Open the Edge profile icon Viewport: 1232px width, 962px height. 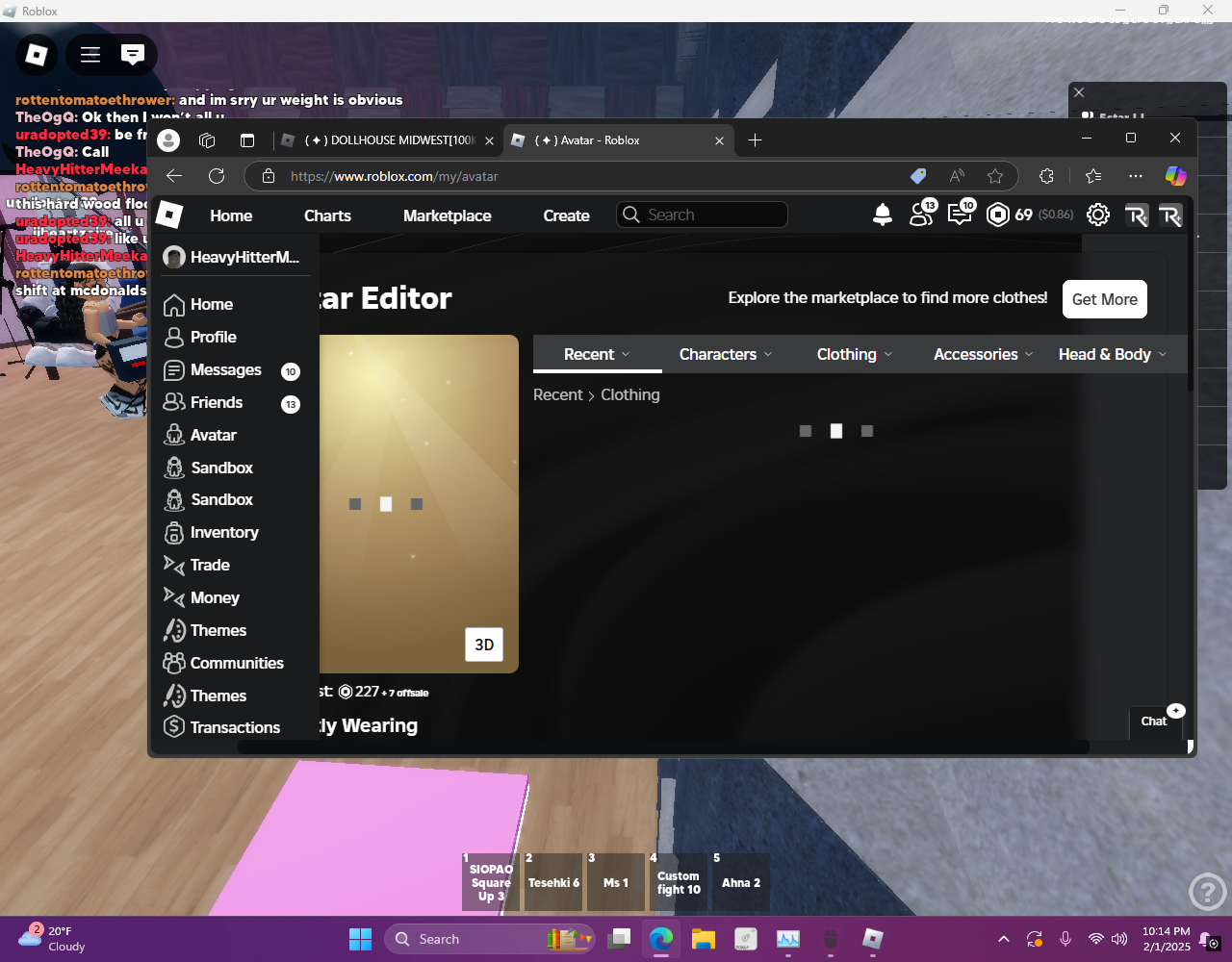click(168, 140)
